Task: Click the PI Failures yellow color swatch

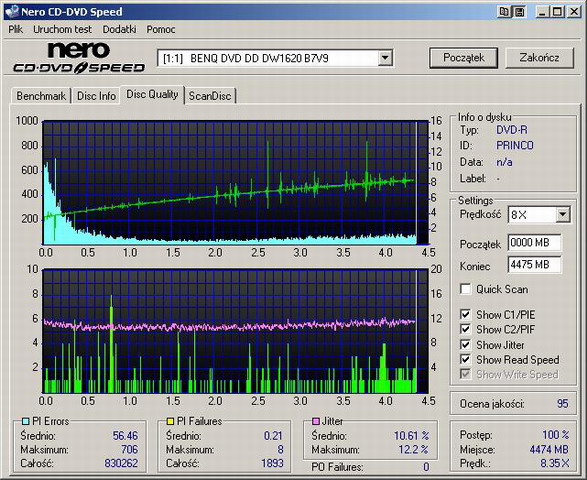Action: [x=170, y=421]
